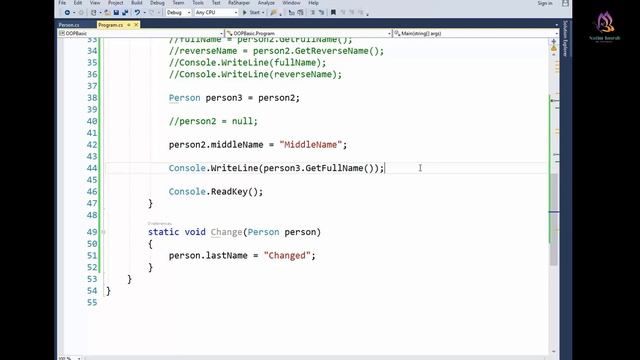Pin the Program.cs tab

(x=129, y=25)
